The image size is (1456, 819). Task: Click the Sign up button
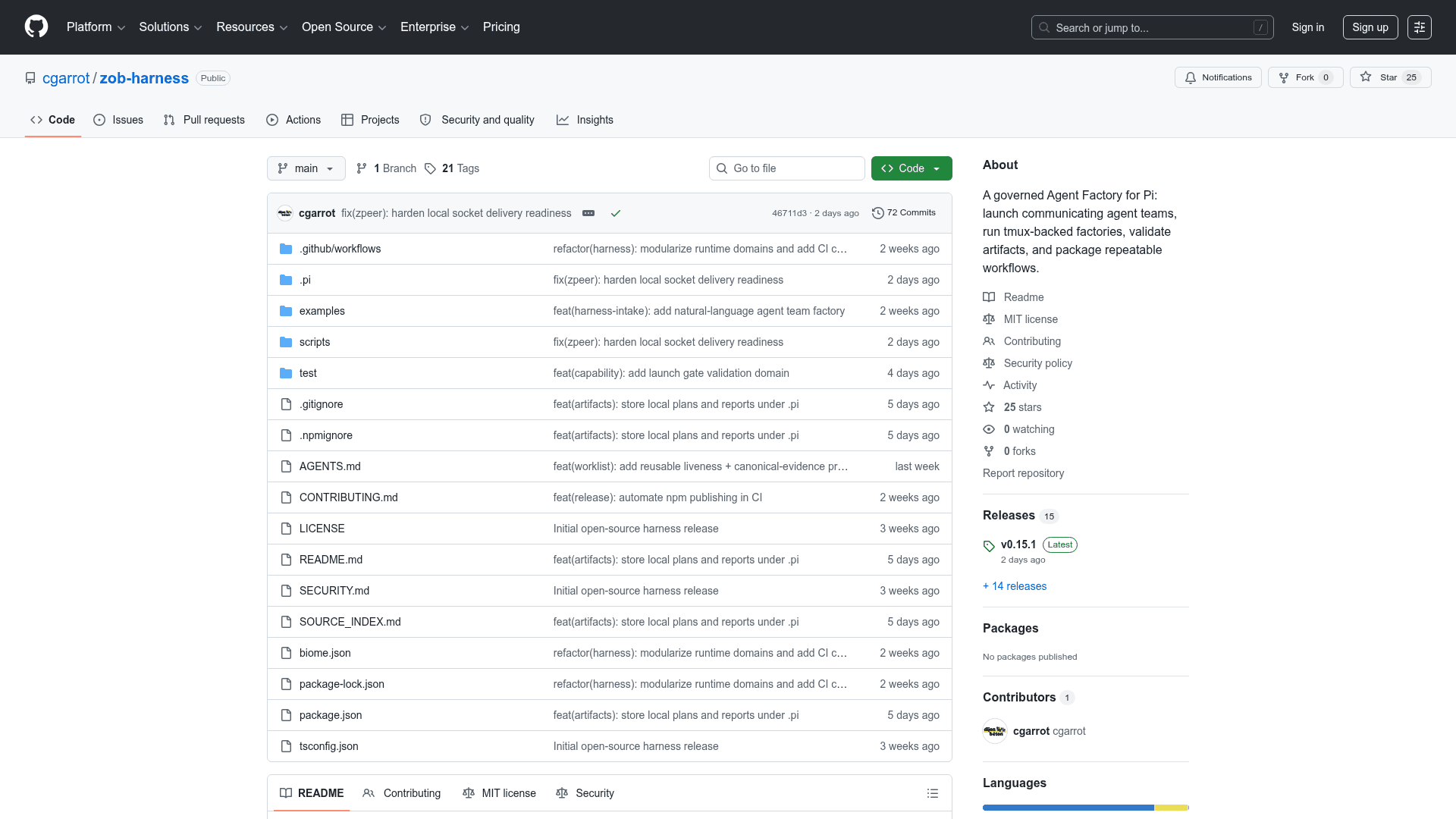click(1370, 27)
